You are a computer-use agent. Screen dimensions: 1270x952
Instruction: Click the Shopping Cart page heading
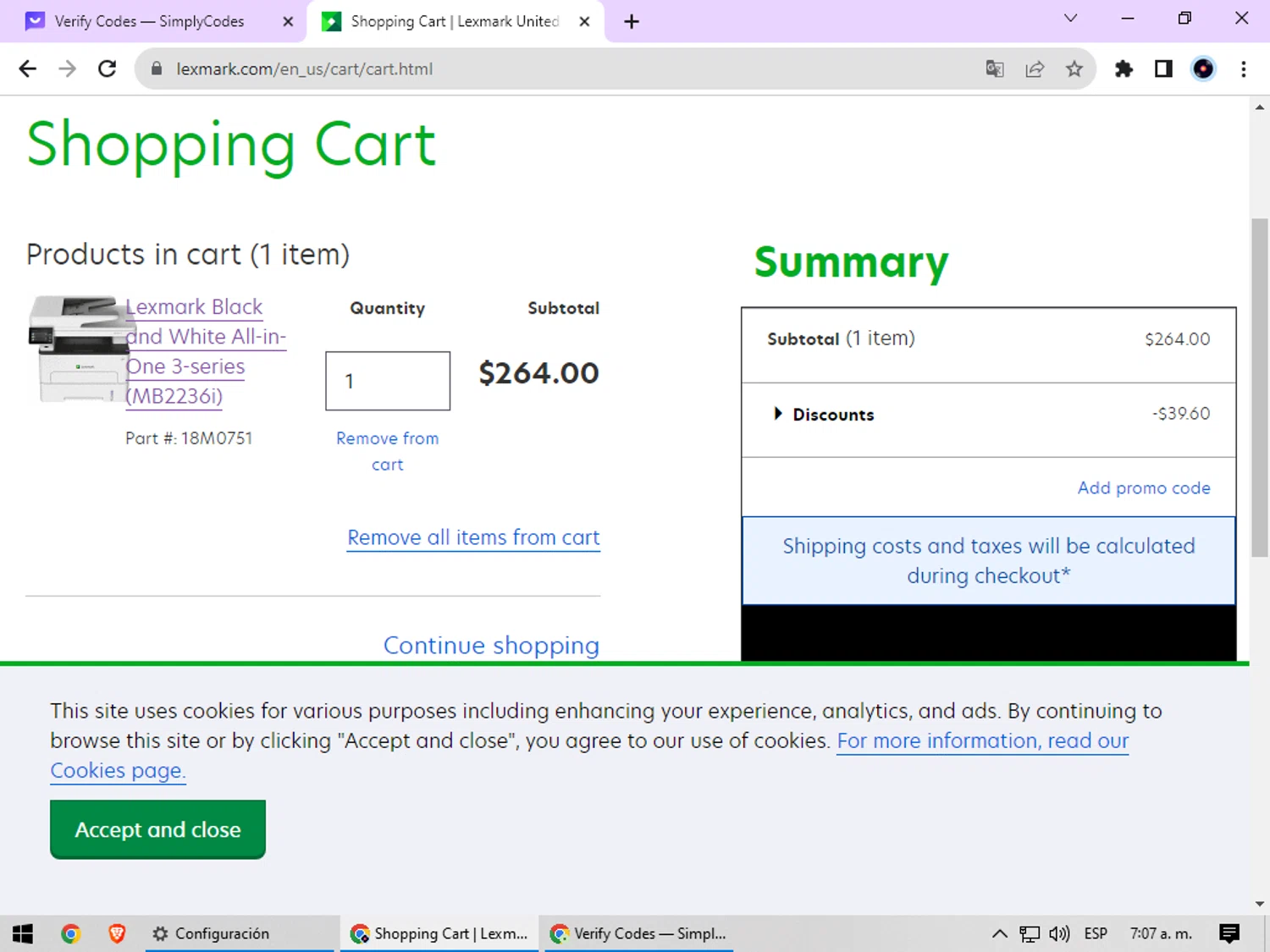231,145
